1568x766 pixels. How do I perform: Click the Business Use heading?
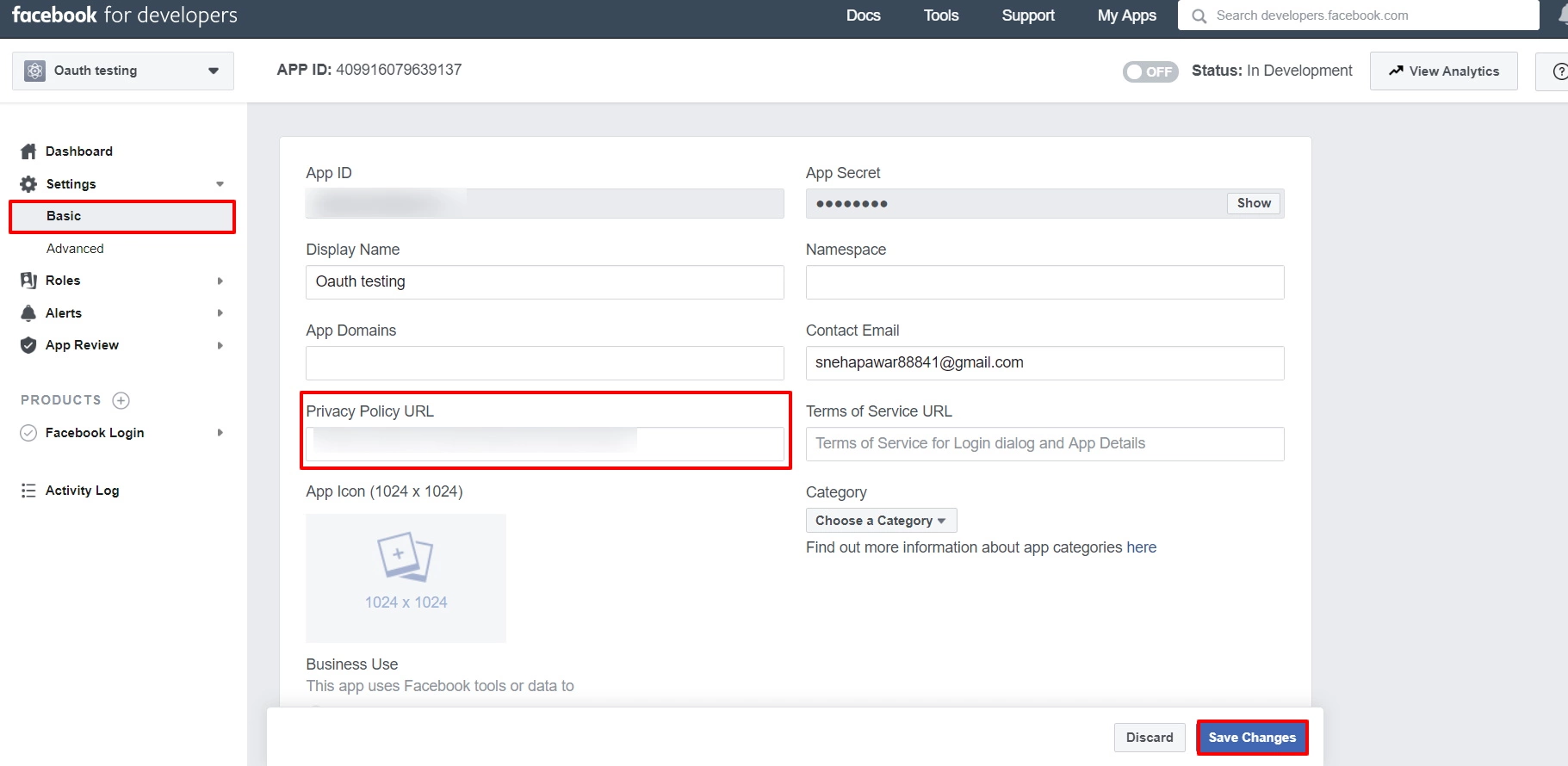point(352,664)
